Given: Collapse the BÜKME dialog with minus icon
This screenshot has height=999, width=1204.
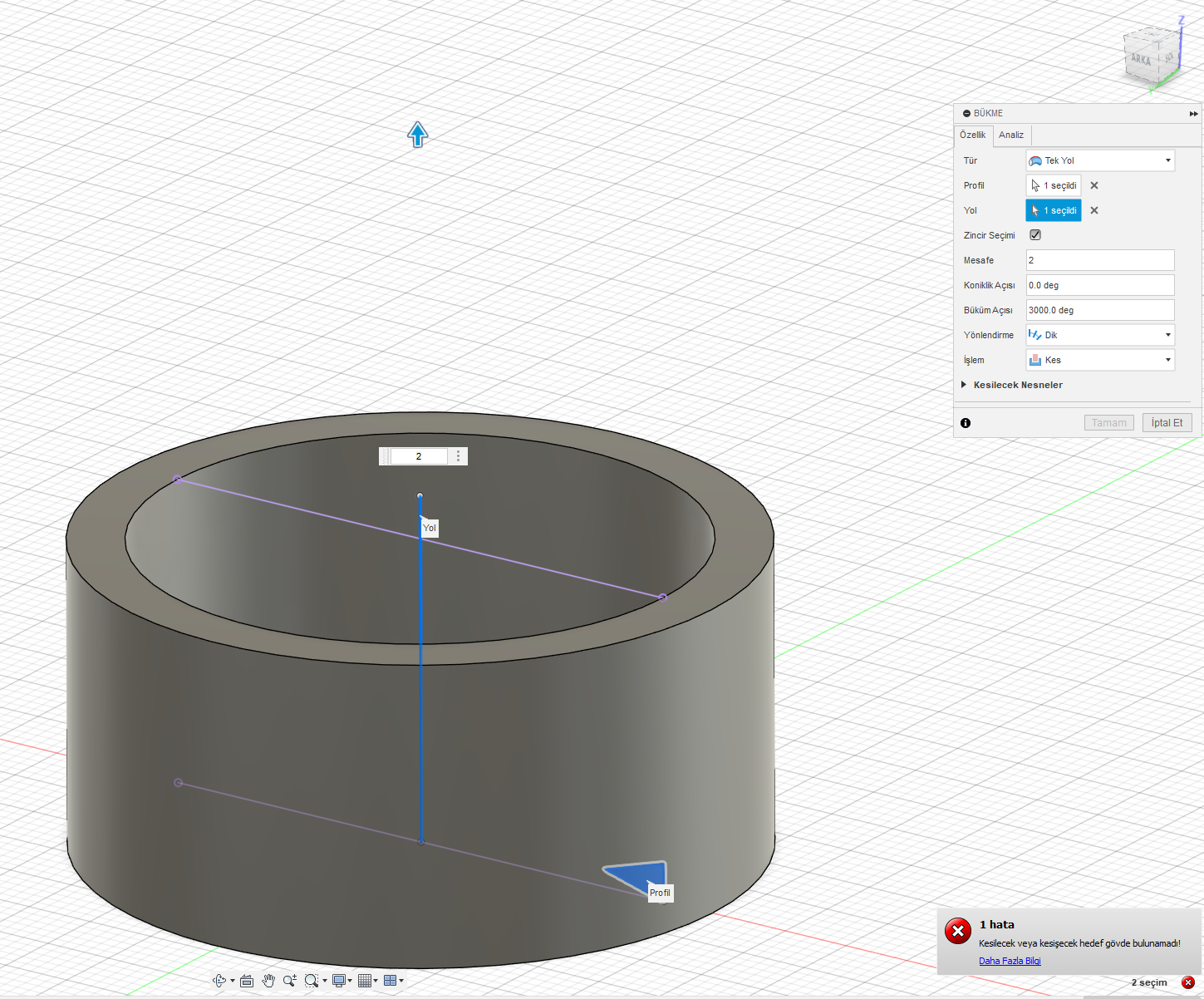Looking at the screenshot, I should [966, 113].
